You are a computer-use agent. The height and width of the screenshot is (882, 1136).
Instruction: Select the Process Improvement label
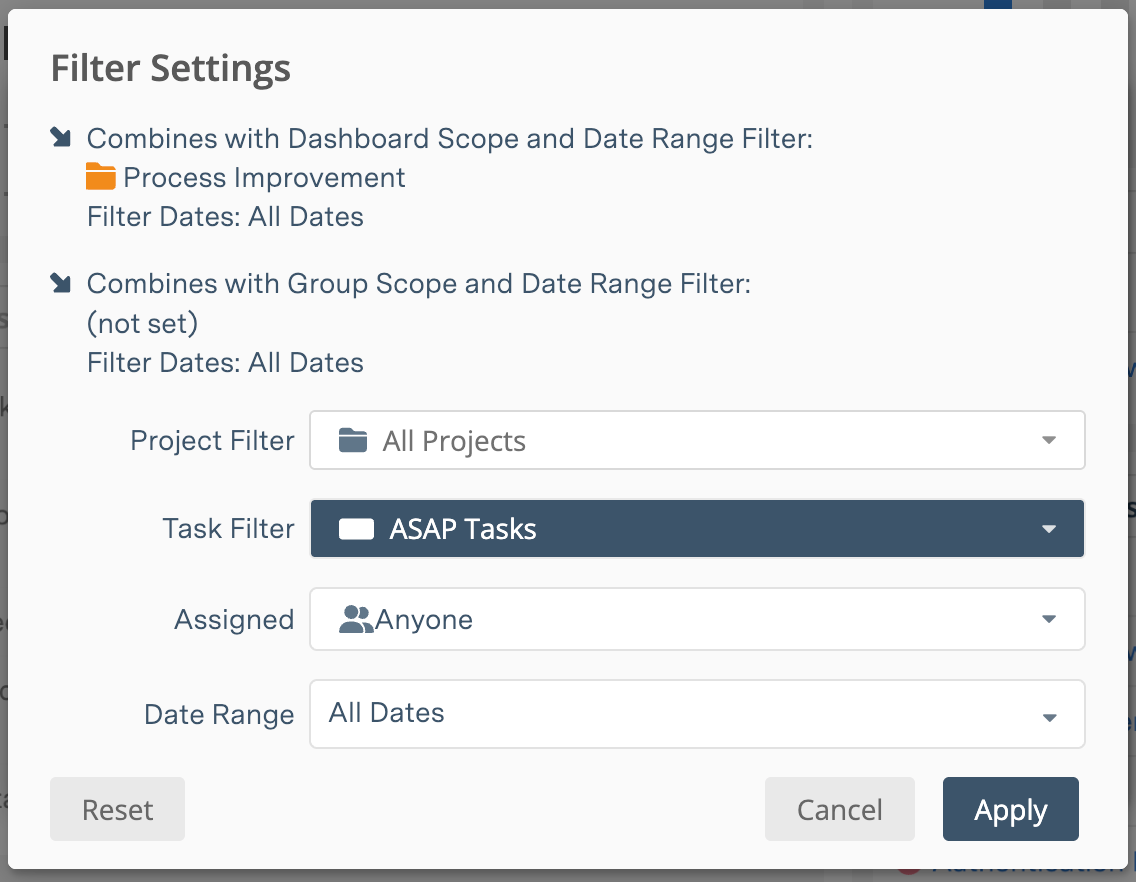(265, 177)
